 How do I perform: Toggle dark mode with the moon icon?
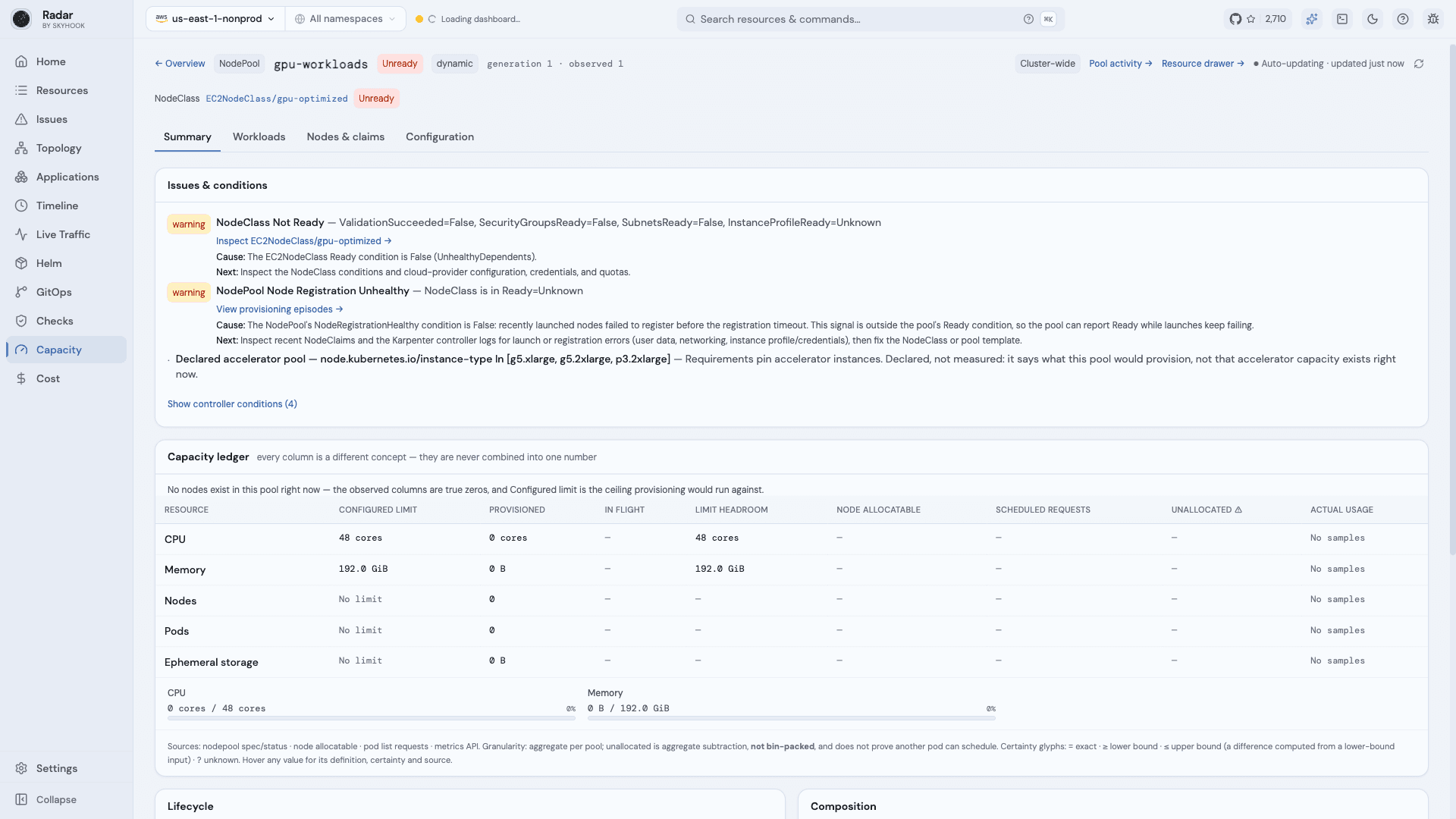pos(1373,19)
